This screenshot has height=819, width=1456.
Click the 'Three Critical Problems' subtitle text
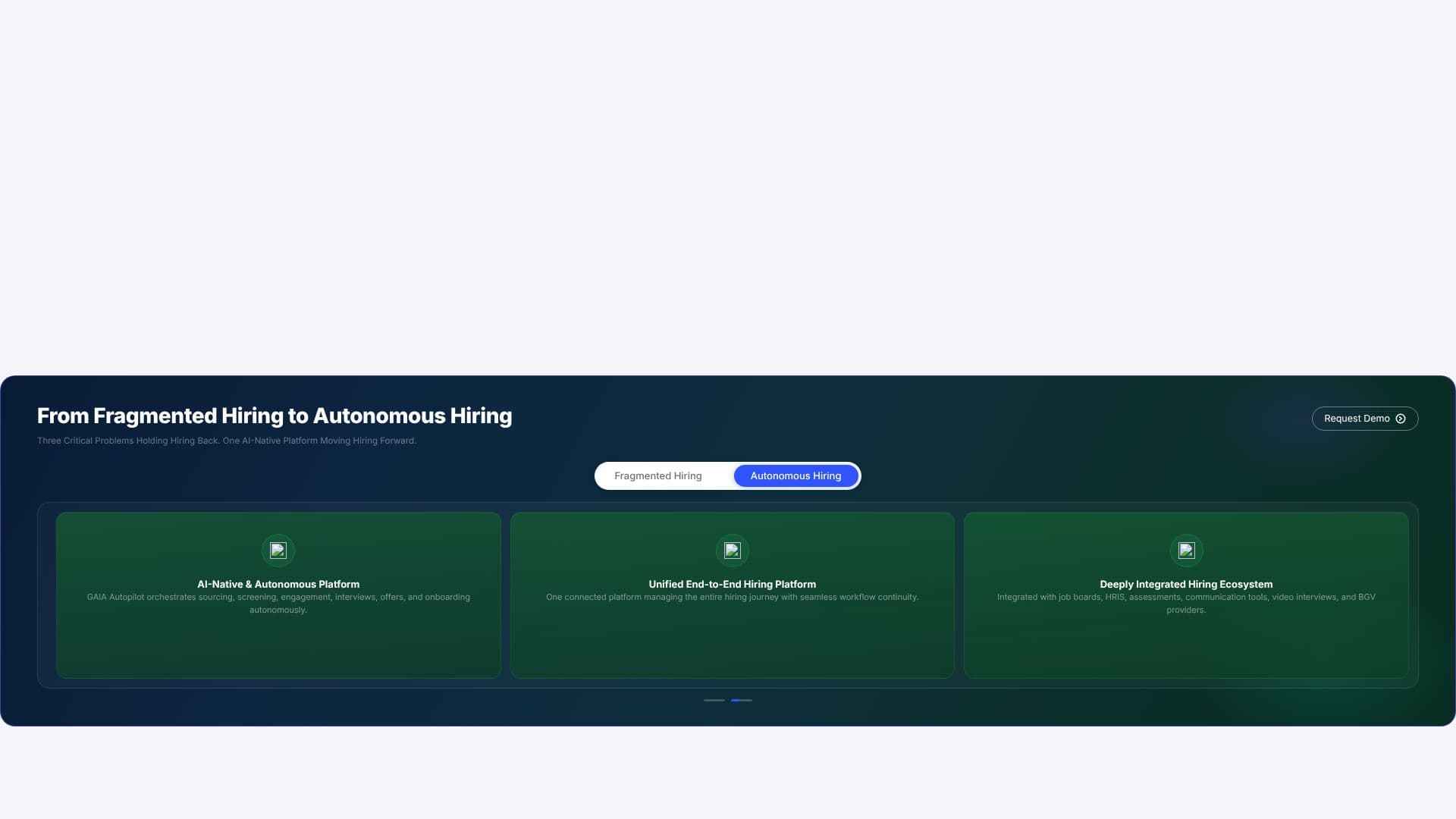click(x=227, y=441)
